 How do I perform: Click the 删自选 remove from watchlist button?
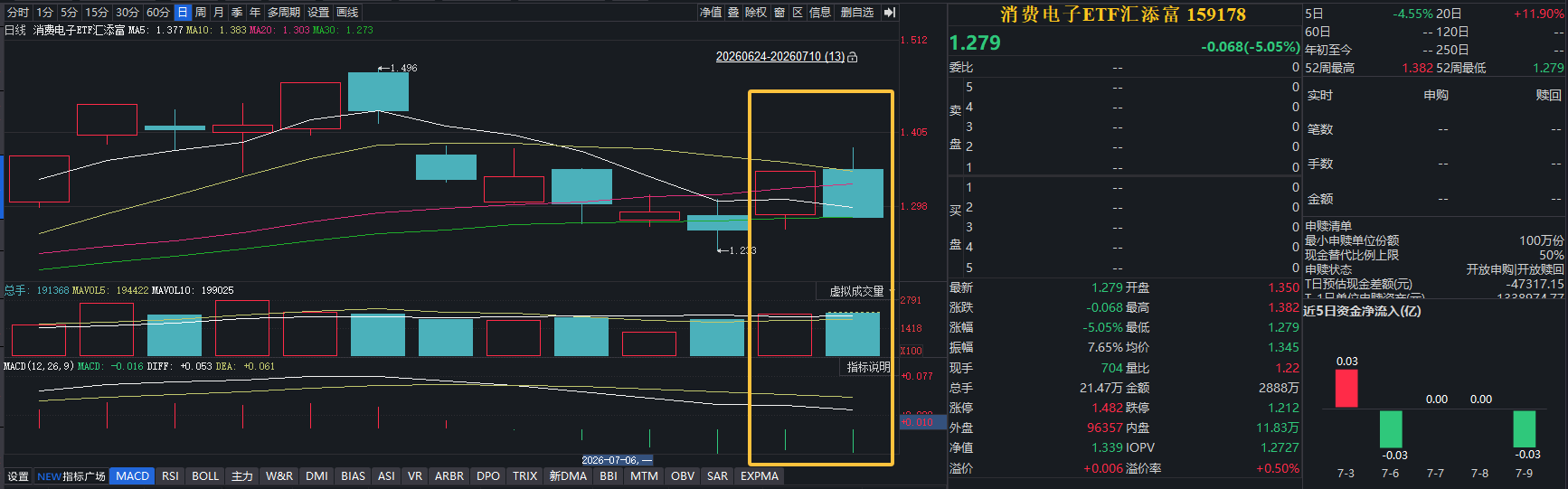tap(857, 13)
